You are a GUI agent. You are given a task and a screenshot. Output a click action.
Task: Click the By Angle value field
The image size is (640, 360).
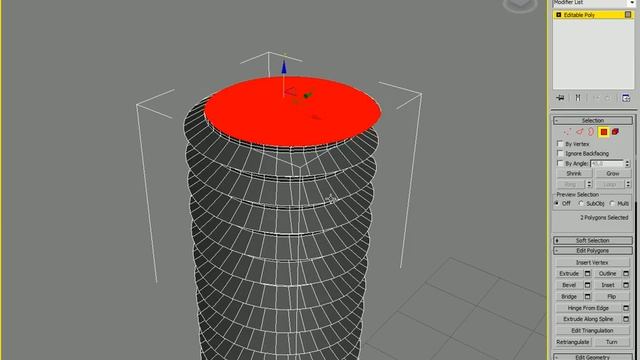[x=607, y=163]
